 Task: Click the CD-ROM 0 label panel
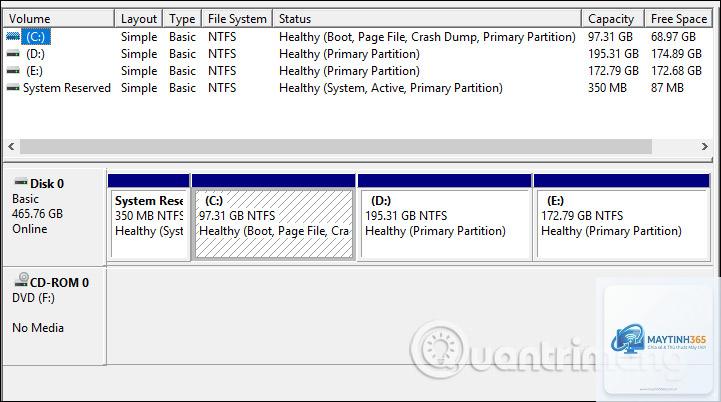click(54, 316)
